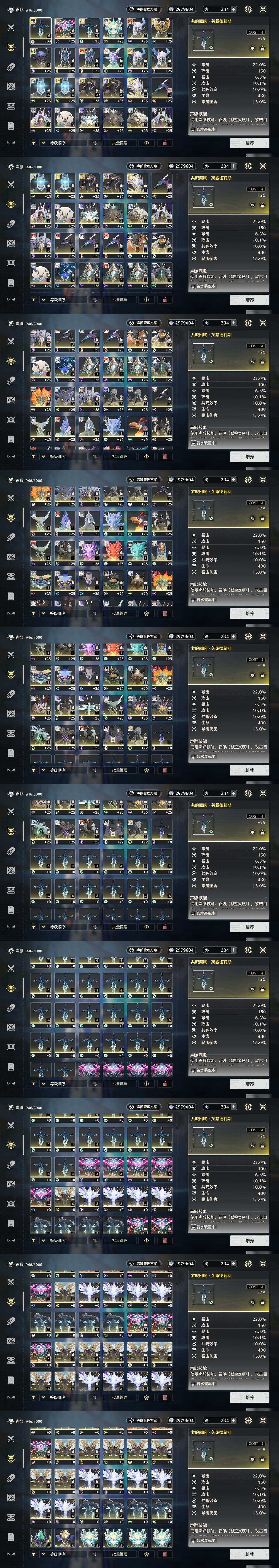Open the mask-shaped sidebar category icon, topmost panel
This screenshot has width=279, height=1568.
click(x=10, y=106)
